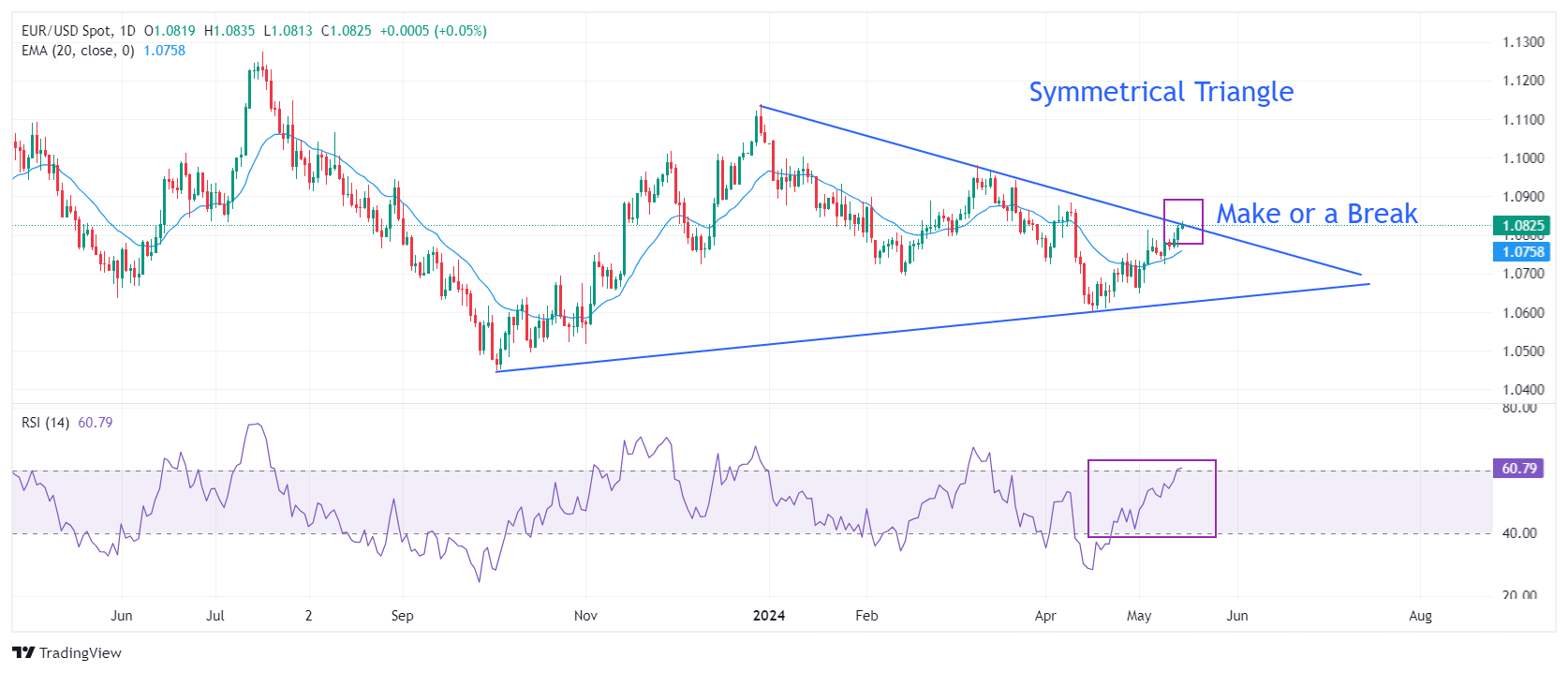The height and width of the screenshot is (673, 1568).
Task: Click the Sep label on the time axis
Action: coord(402,616)
